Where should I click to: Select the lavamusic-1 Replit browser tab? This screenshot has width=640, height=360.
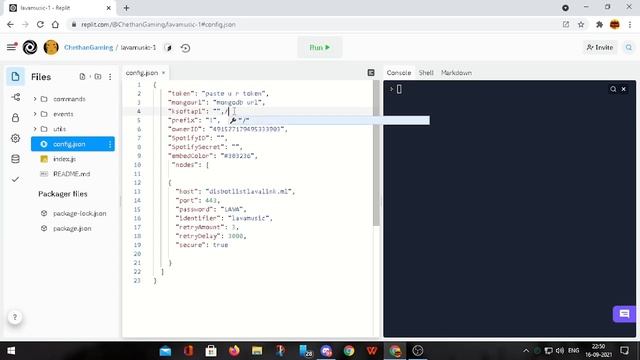coord(60,8)
